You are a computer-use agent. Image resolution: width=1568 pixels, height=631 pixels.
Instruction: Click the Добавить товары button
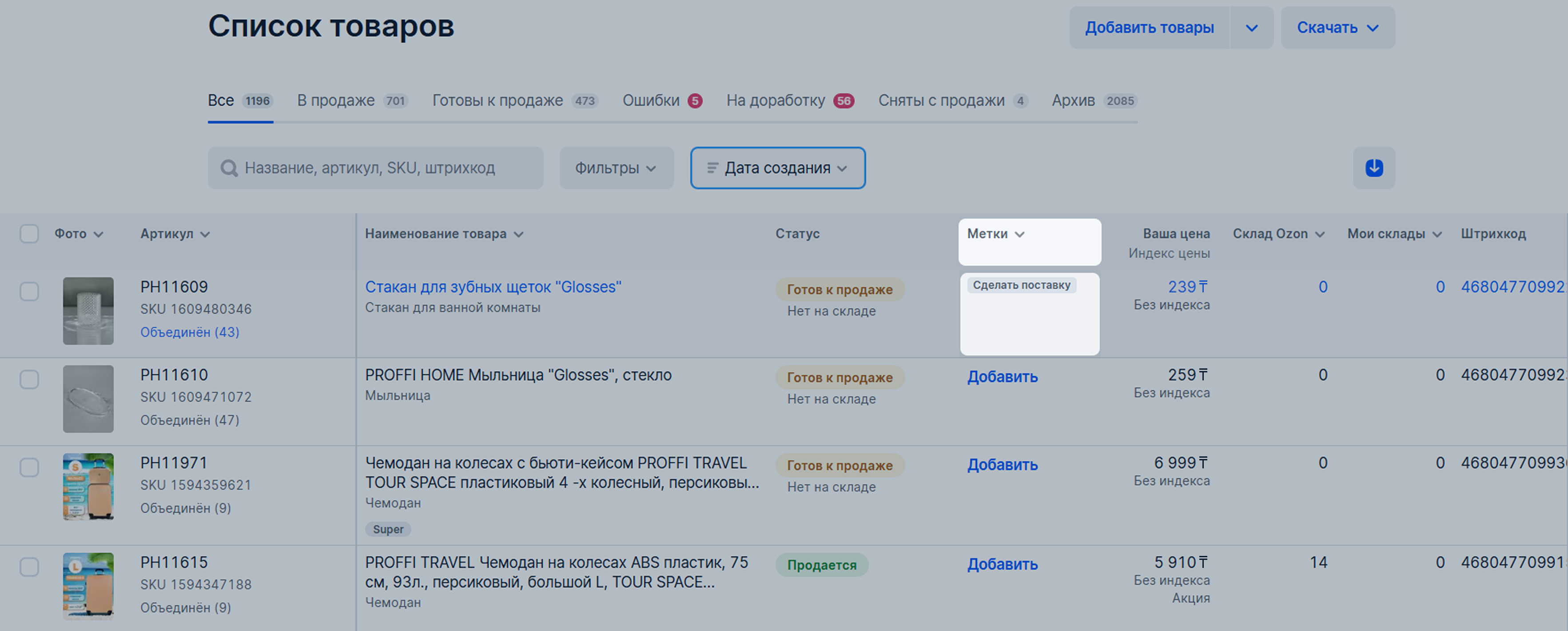pos(1149,28)
